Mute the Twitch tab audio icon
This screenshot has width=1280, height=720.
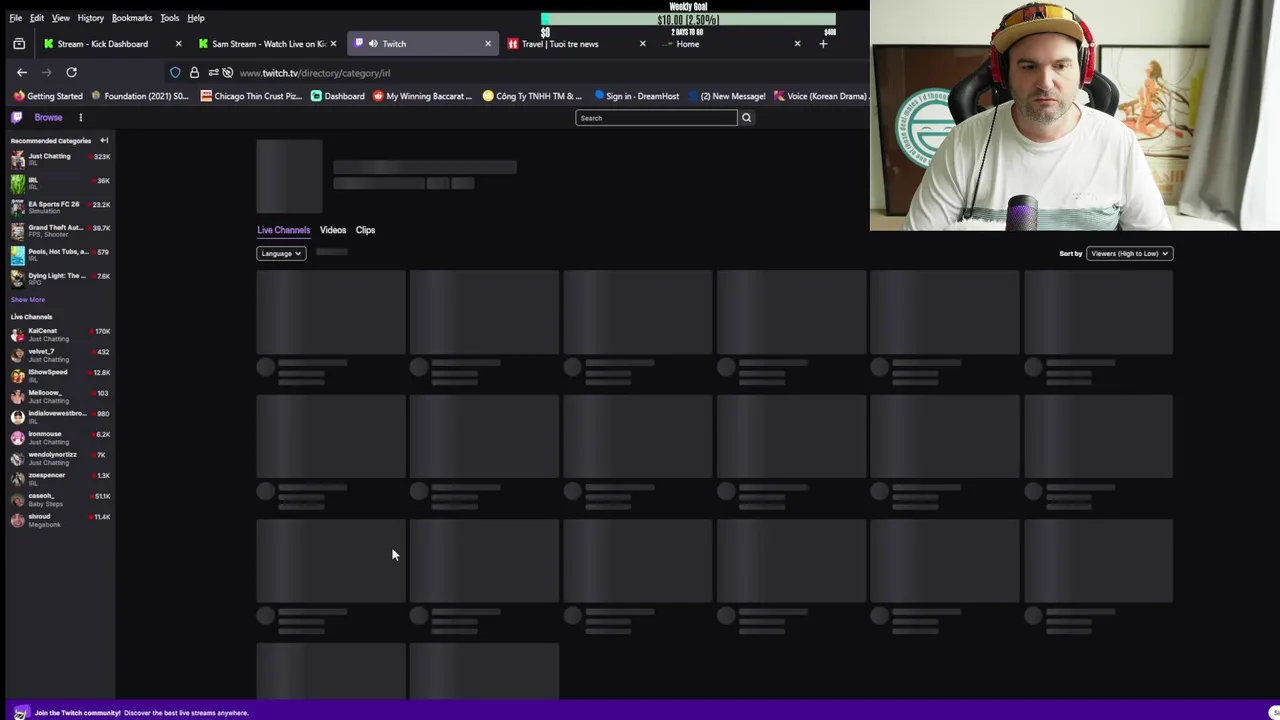click(x=373, y=44)
